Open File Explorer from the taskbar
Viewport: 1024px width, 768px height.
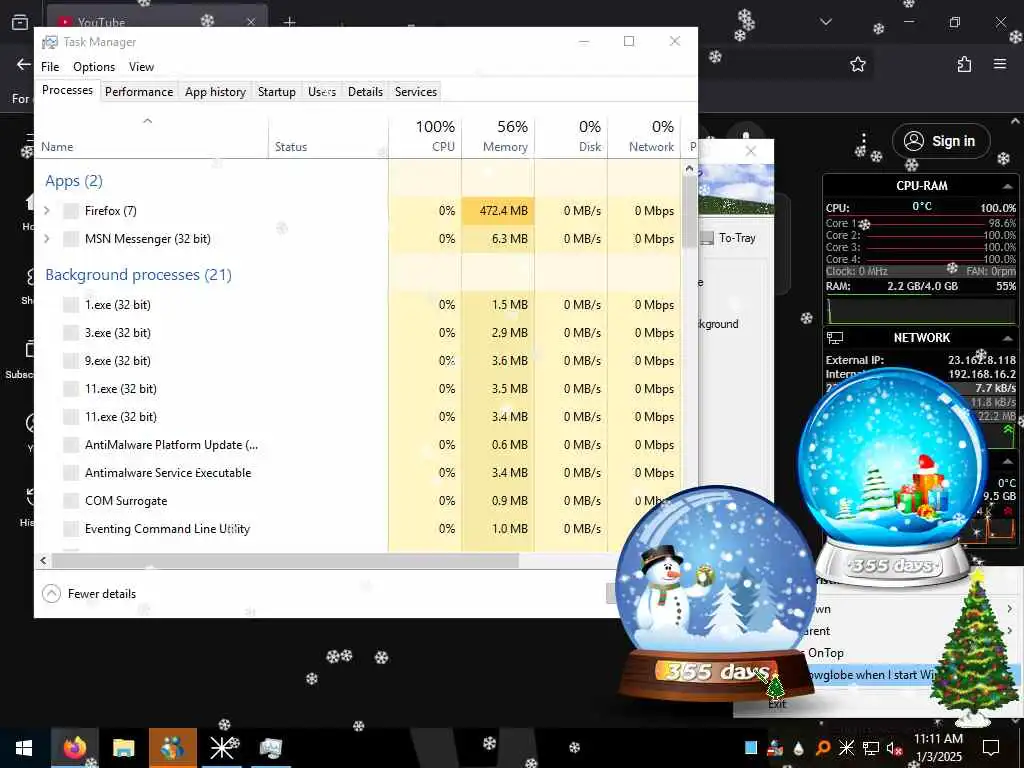[123, 748]
